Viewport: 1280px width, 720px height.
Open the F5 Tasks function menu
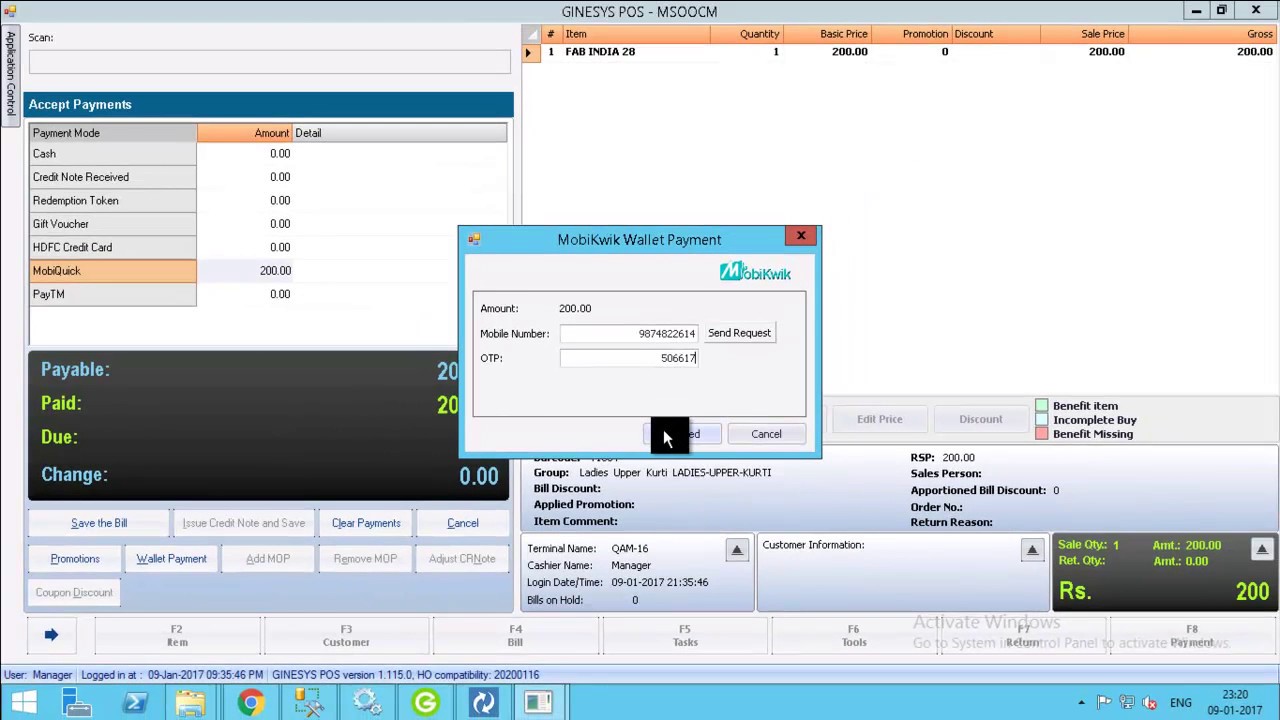pos(685,635)
